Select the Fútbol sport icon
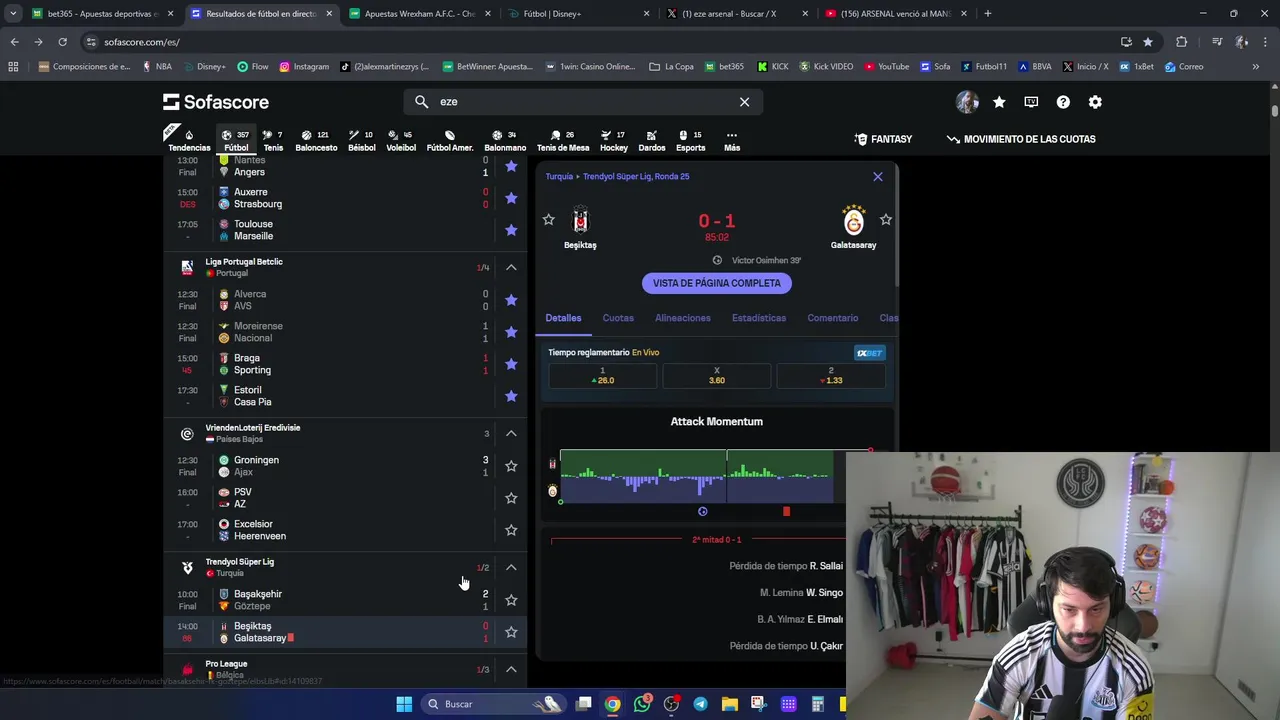Image resolution: width=1280 pixels, height=720 pixels. (x=236, y=140)
